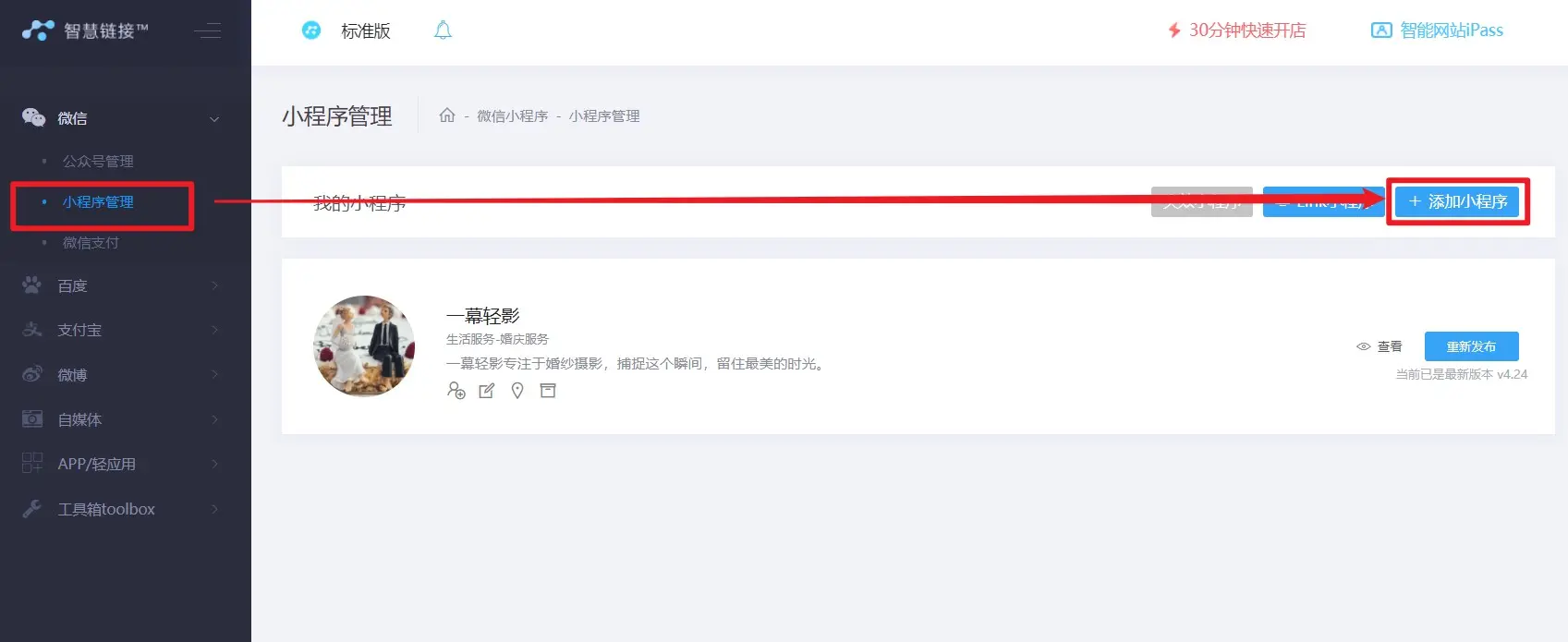Select 微信支付 in the sidebar
Screen dimensions: 1568x642
coord(91,243)
